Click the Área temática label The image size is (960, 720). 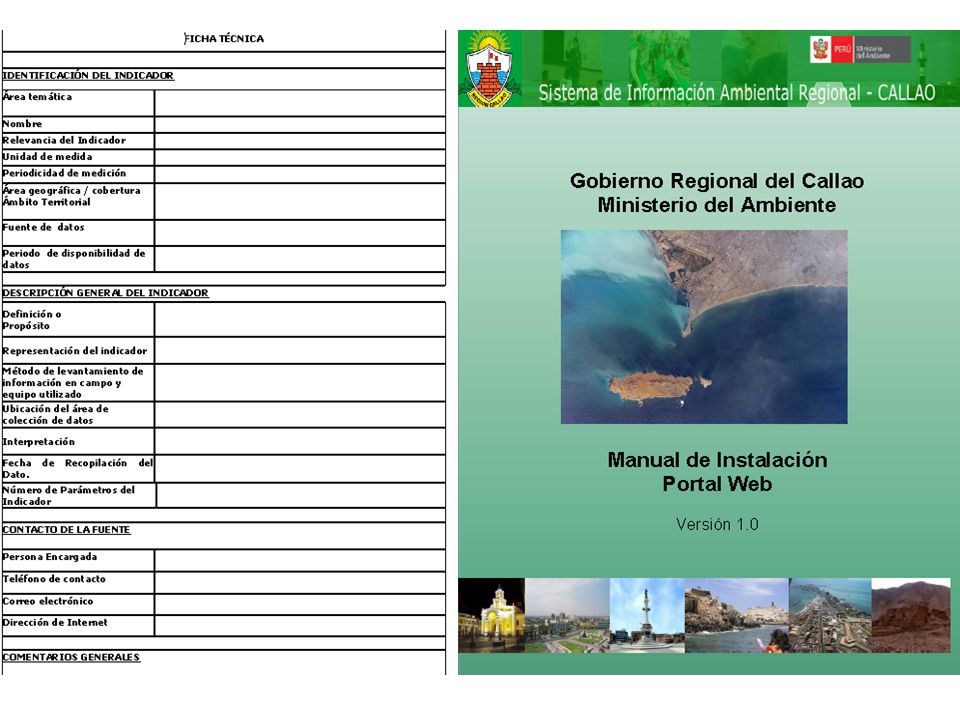tap(37, 97)
